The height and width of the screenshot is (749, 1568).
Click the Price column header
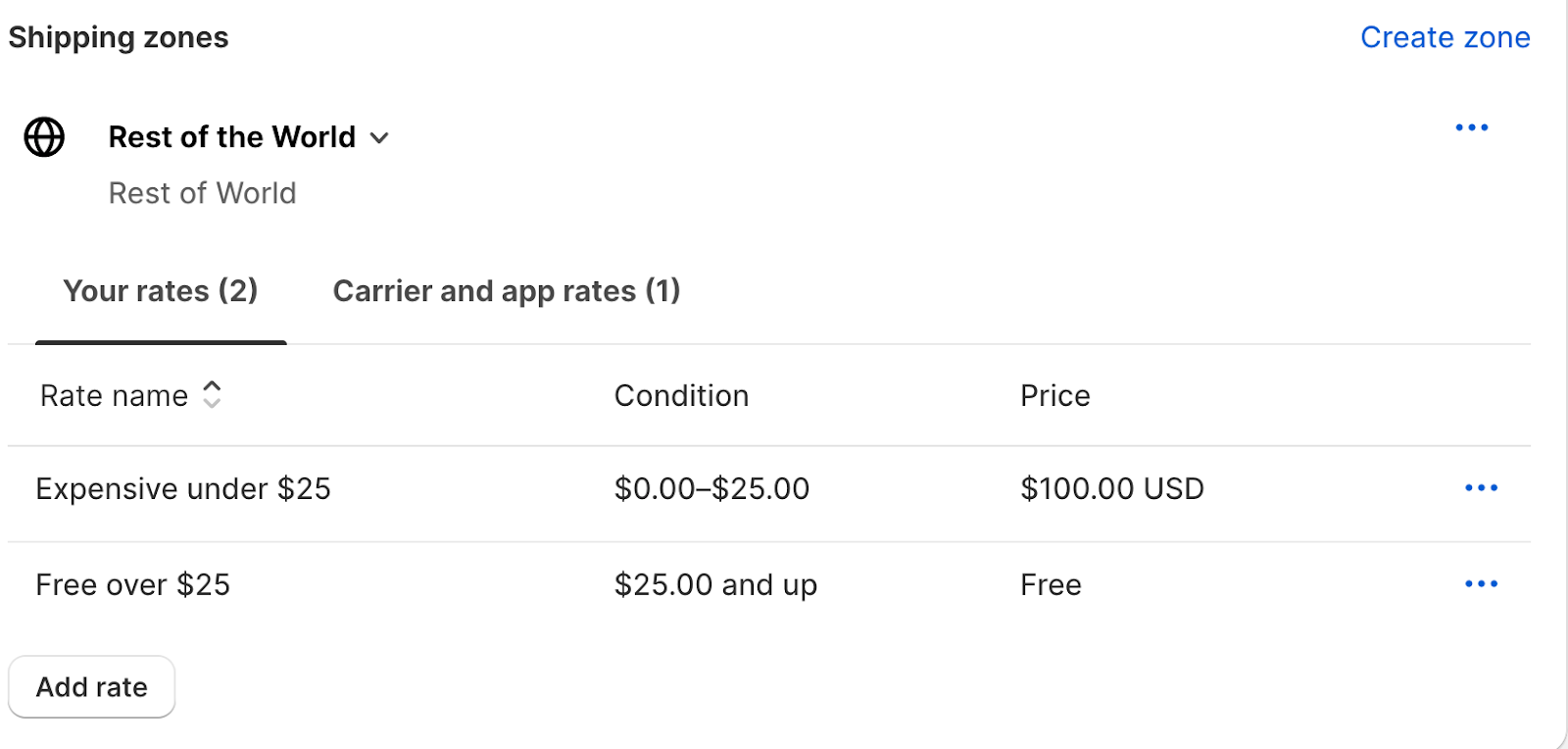(1055, 395)
